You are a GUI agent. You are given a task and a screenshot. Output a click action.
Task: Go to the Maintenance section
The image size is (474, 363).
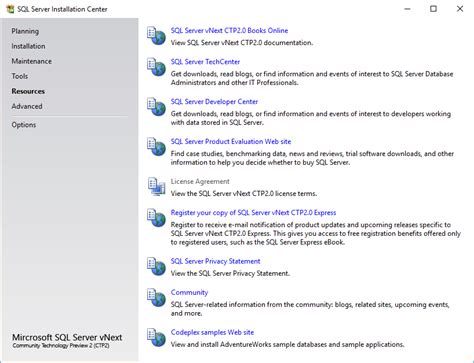point(32,61)
